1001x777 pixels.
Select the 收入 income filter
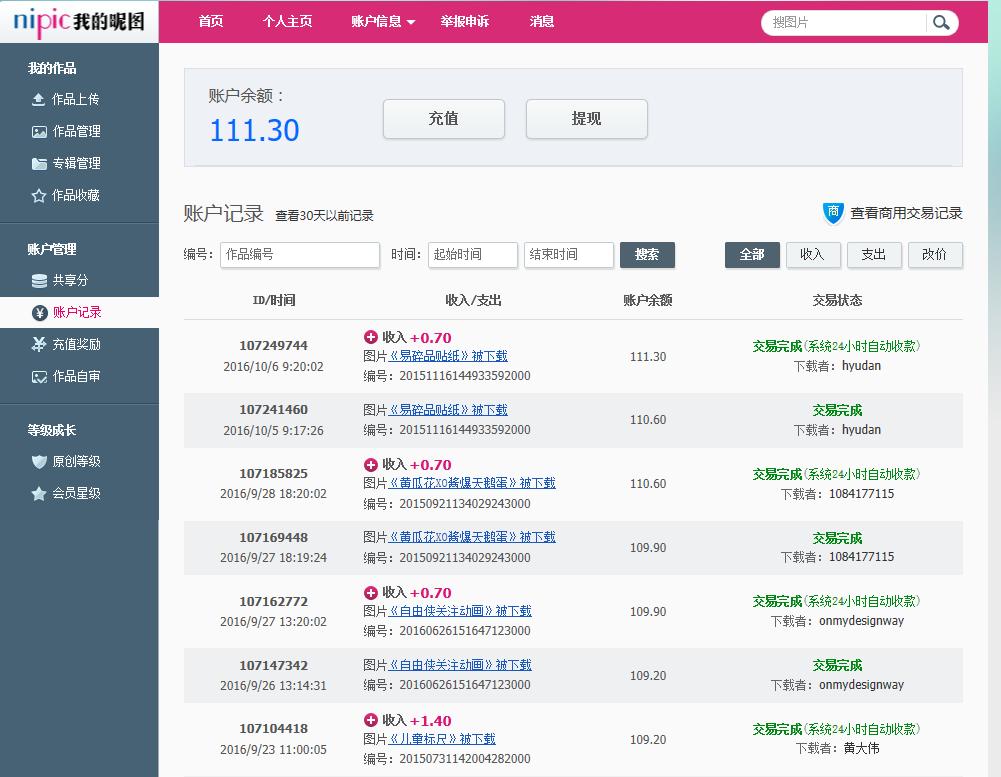point(813,255)
